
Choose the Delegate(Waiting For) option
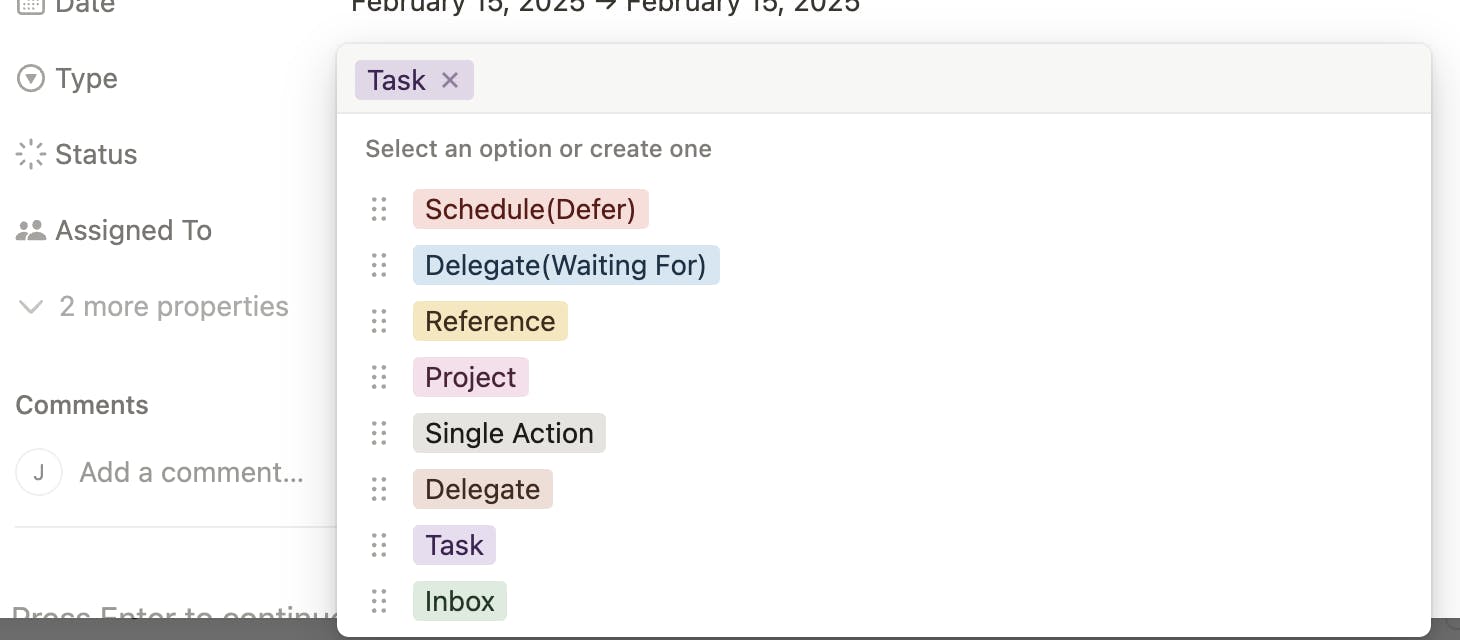(x=565, y=265)
